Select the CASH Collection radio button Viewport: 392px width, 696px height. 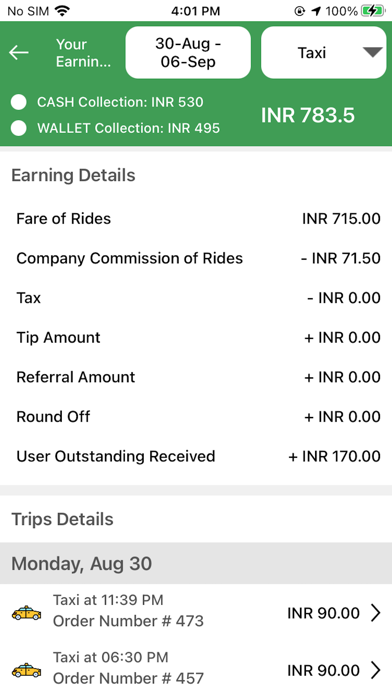(19, 102)
